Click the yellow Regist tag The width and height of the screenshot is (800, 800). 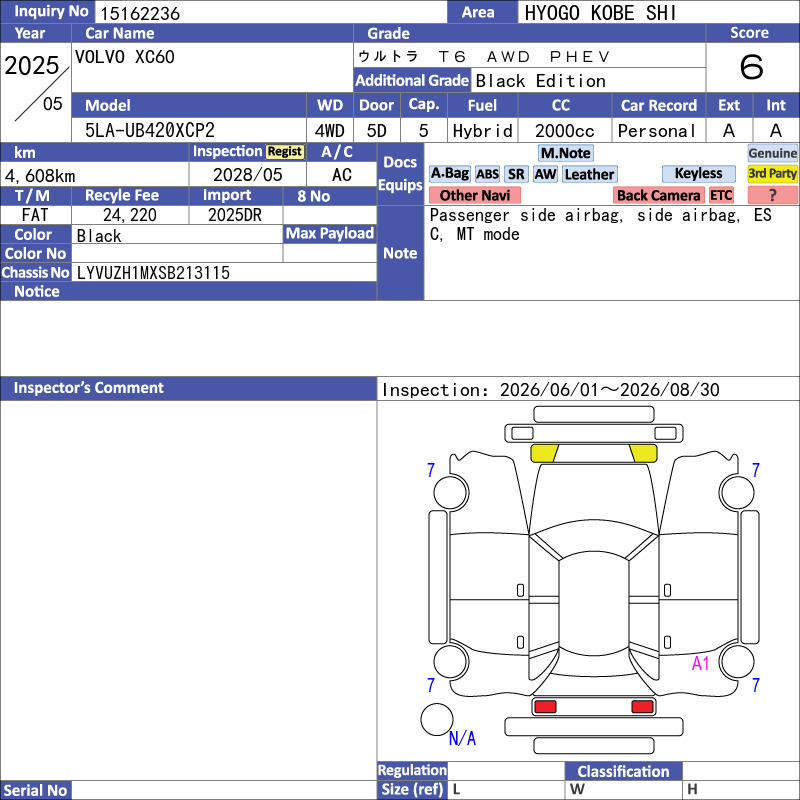(285, 152)
